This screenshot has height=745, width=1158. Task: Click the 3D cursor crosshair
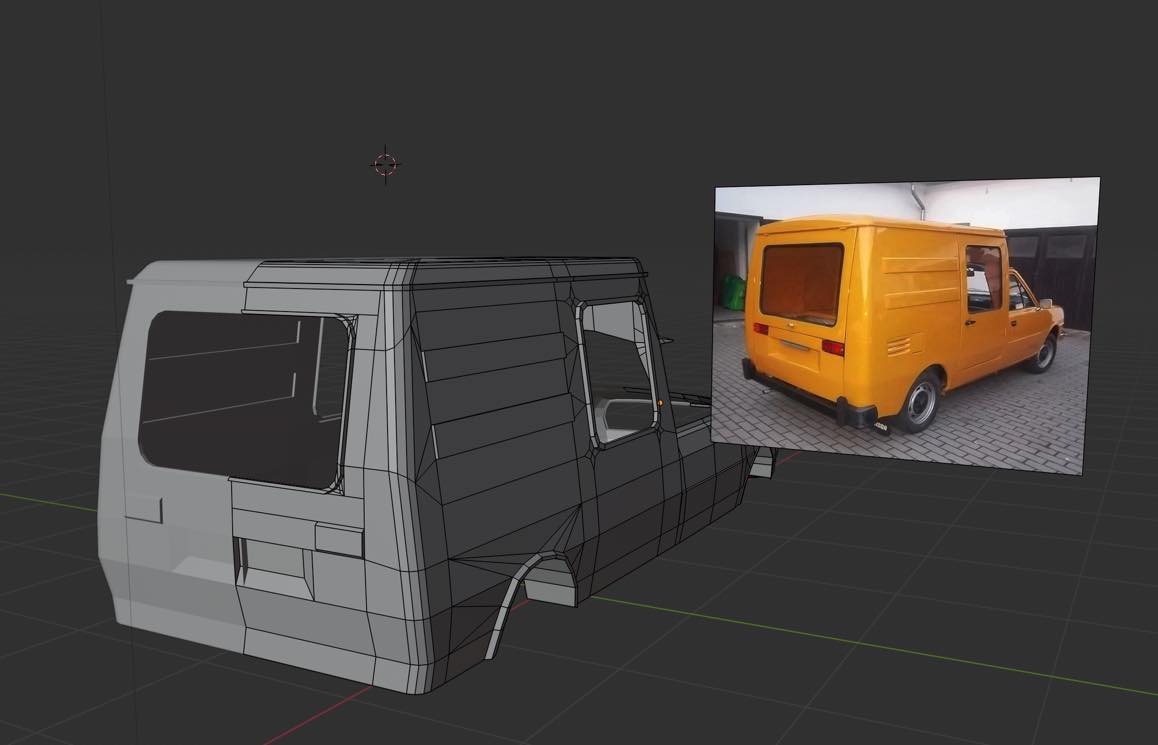[x=385, y=164]
